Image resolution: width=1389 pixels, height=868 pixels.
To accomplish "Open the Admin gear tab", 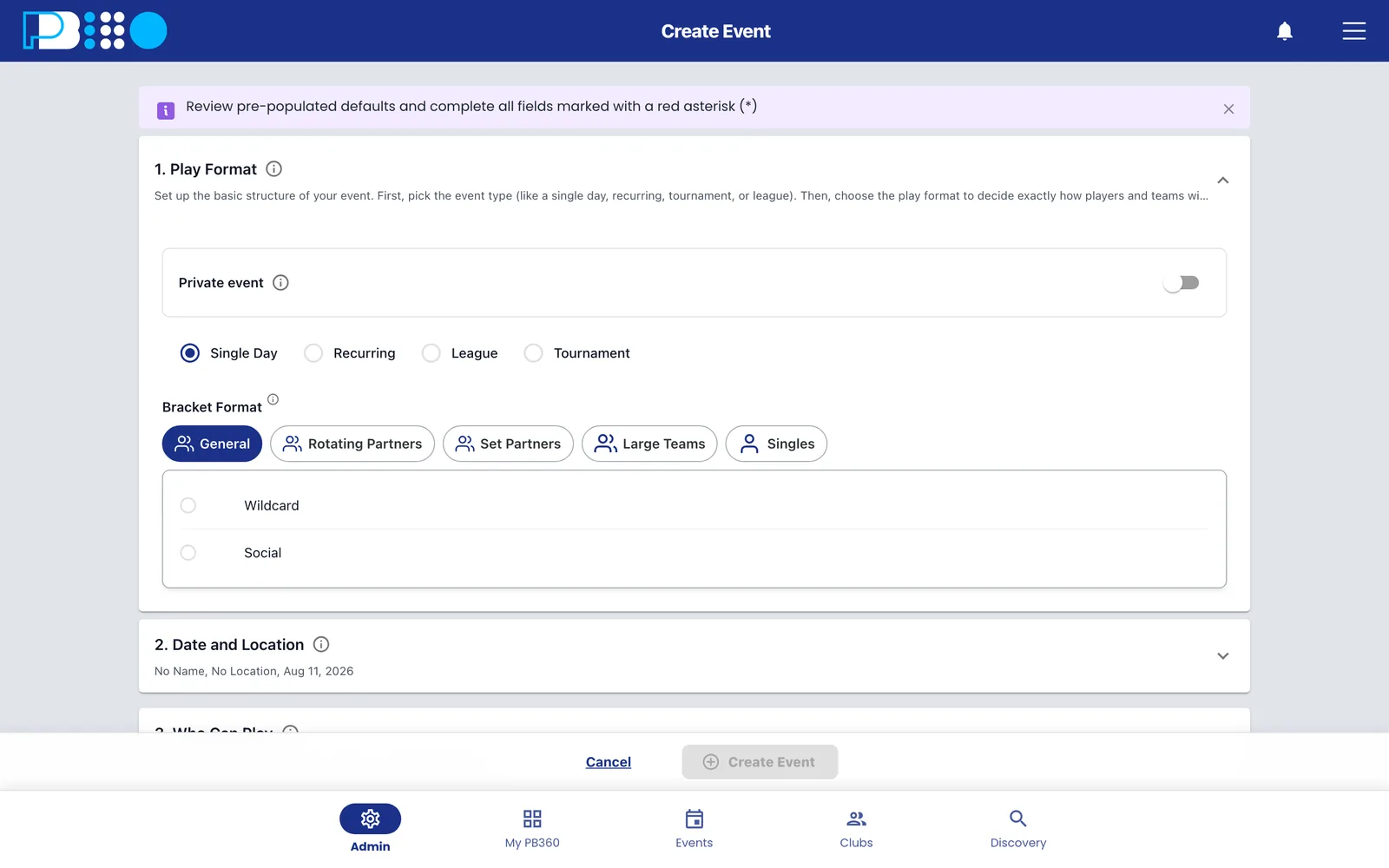I will pos(371,828).
